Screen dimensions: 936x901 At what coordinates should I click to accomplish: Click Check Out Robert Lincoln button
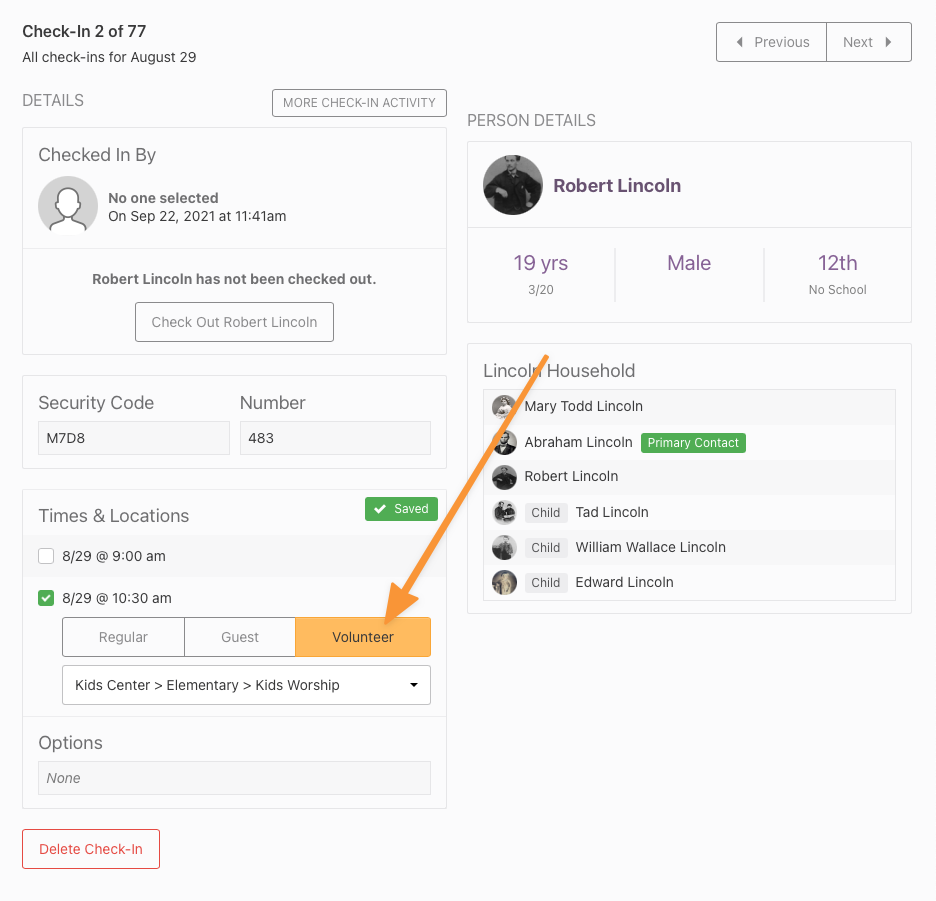click(x=235, y=322)
